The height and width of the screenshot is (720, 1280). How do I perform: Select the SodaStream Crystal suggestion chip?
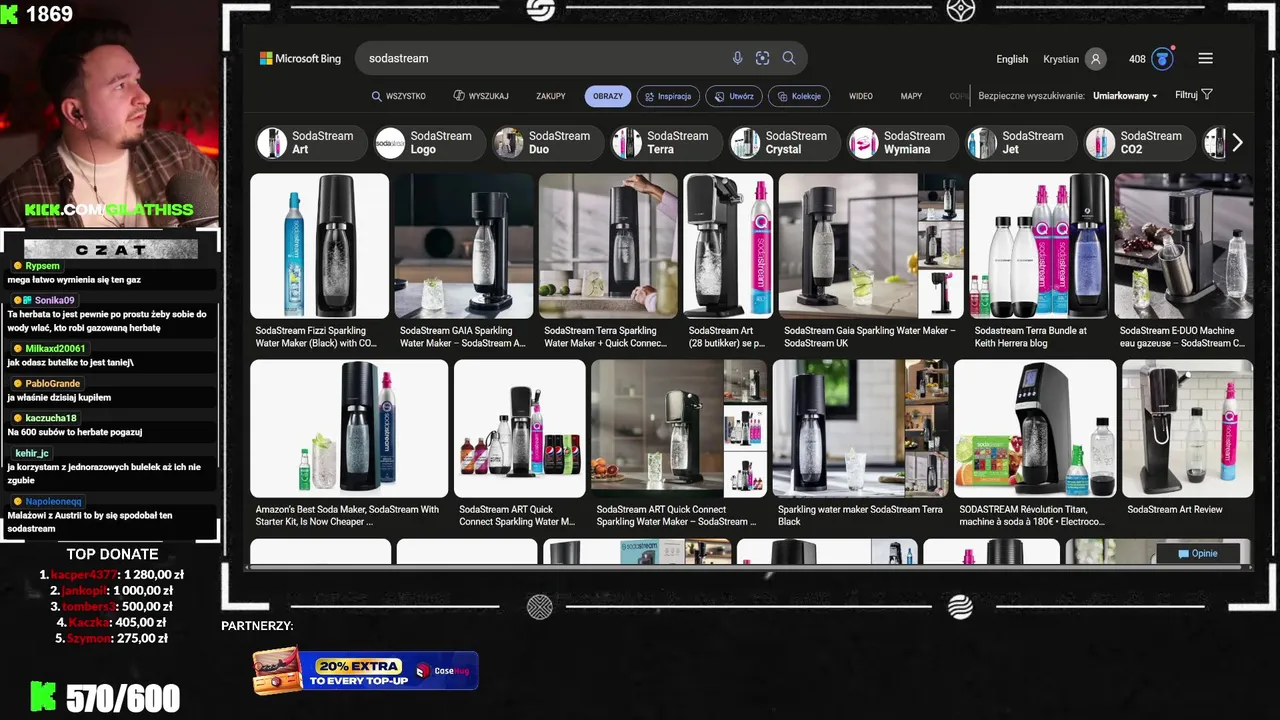tap(783, 143)
